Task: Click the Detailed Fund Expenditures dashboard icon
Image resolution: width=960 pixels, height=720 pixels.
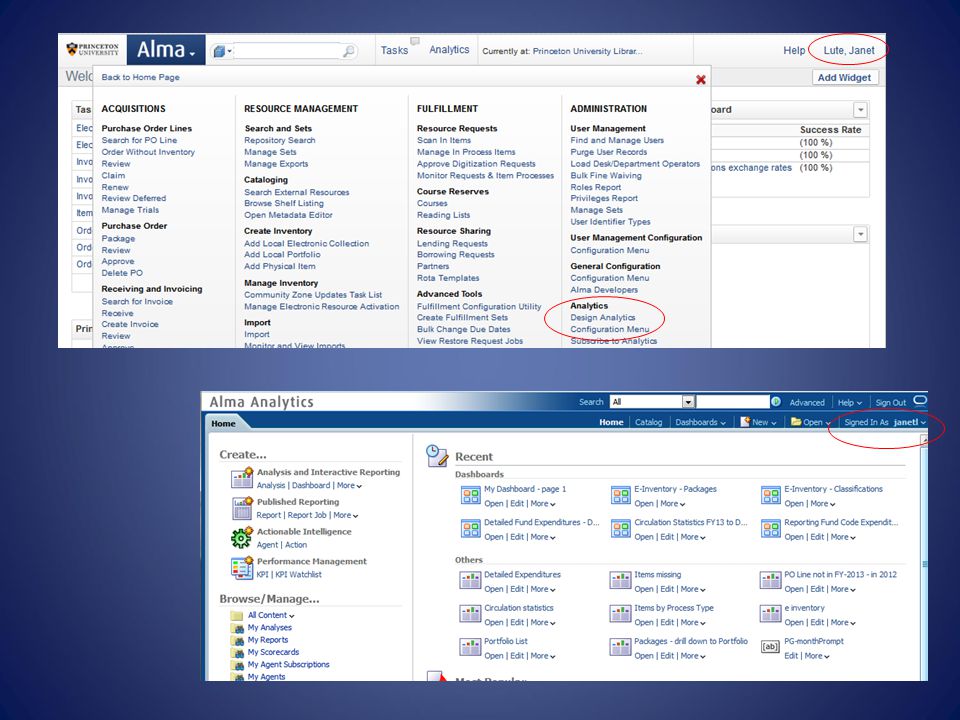Action: click(470, 528)
